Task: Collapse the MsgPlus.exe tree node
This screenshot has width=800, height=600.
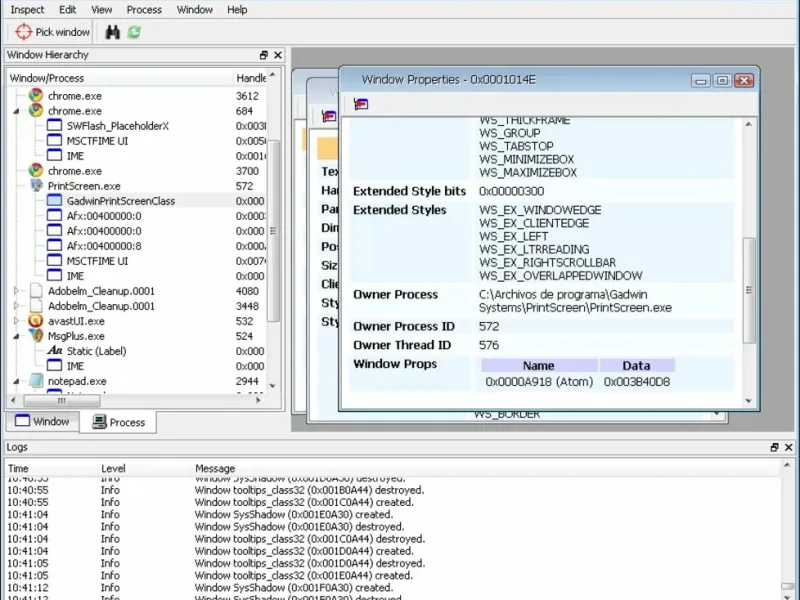Action: tap(16, 336)
